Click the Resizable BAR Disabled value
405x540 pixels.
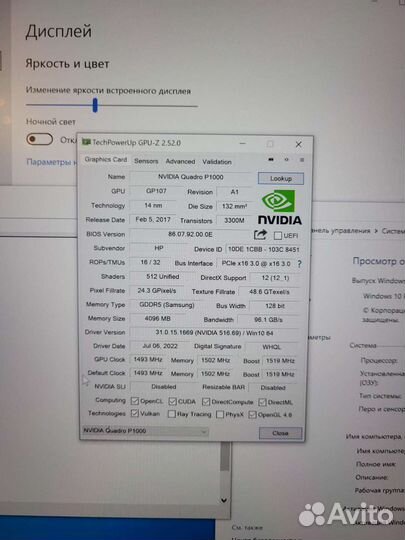273,388
